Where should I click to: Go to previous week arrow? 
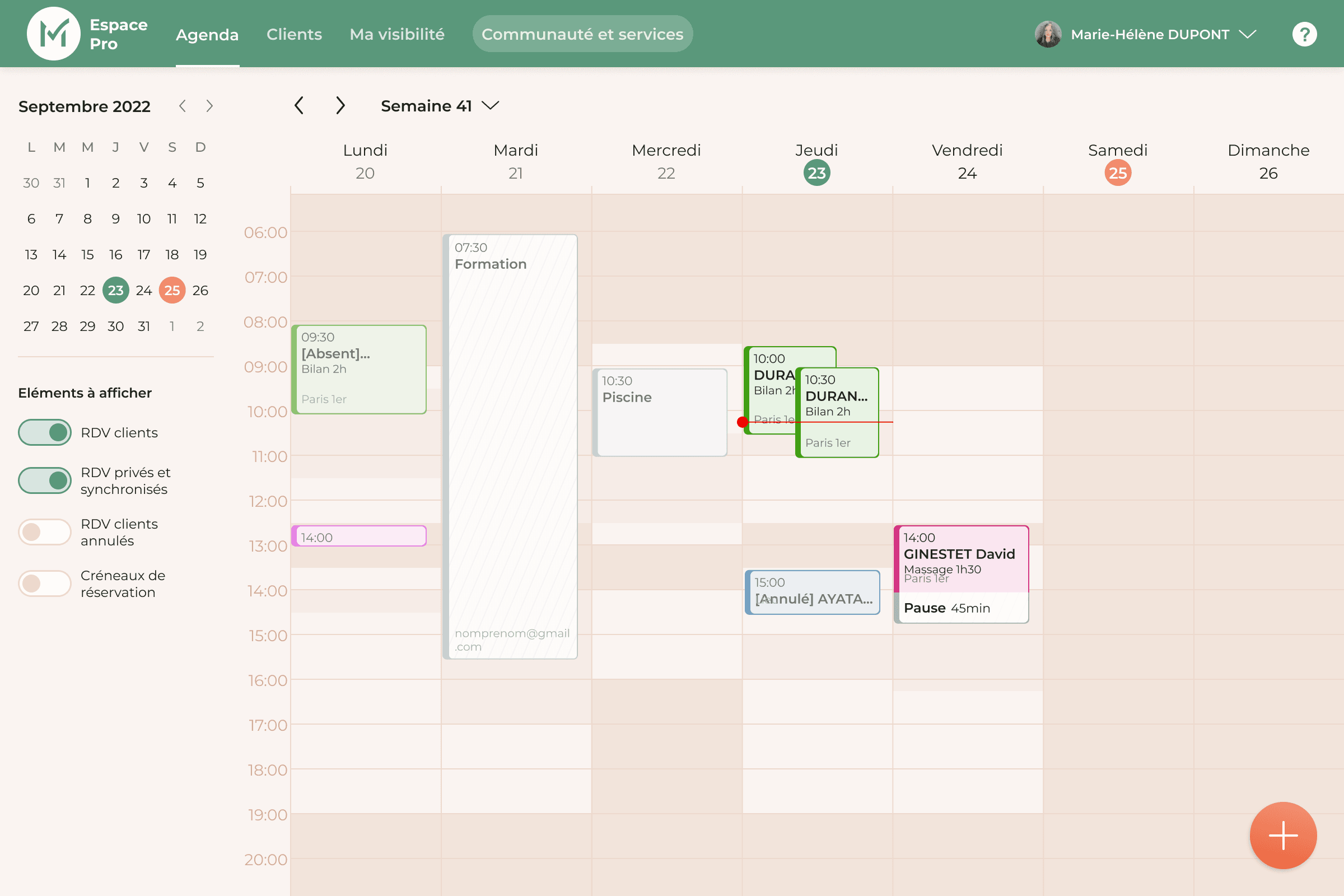299,106
